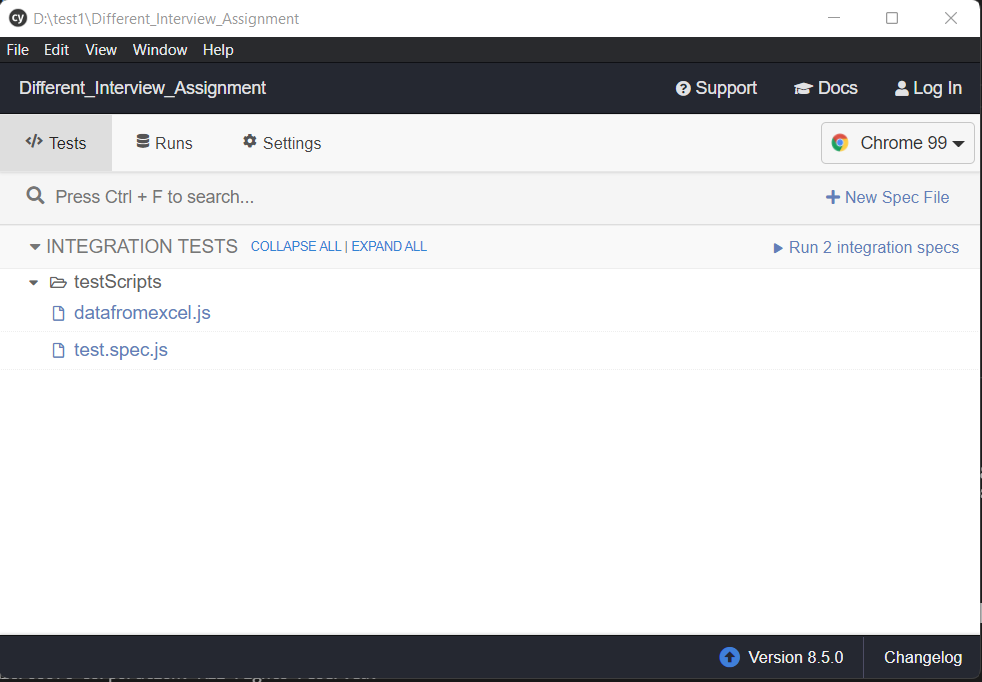Open the Settings tab

282,143
